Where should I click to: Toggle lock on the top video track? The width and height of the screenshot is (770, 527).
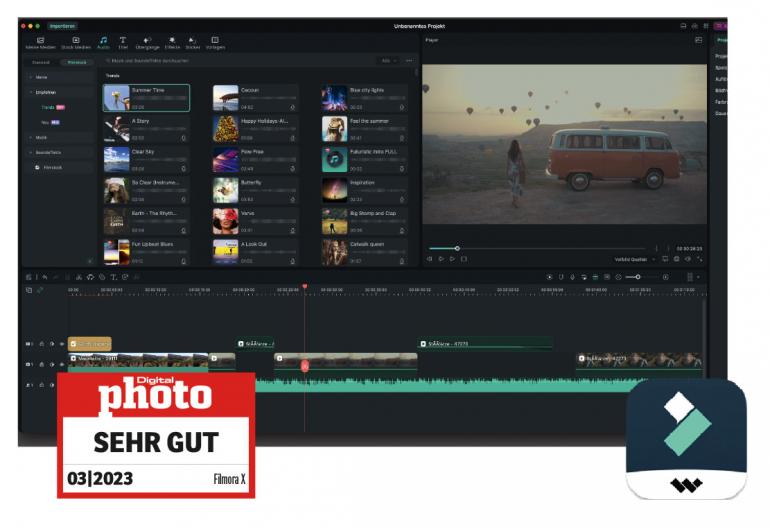point(42,344)
